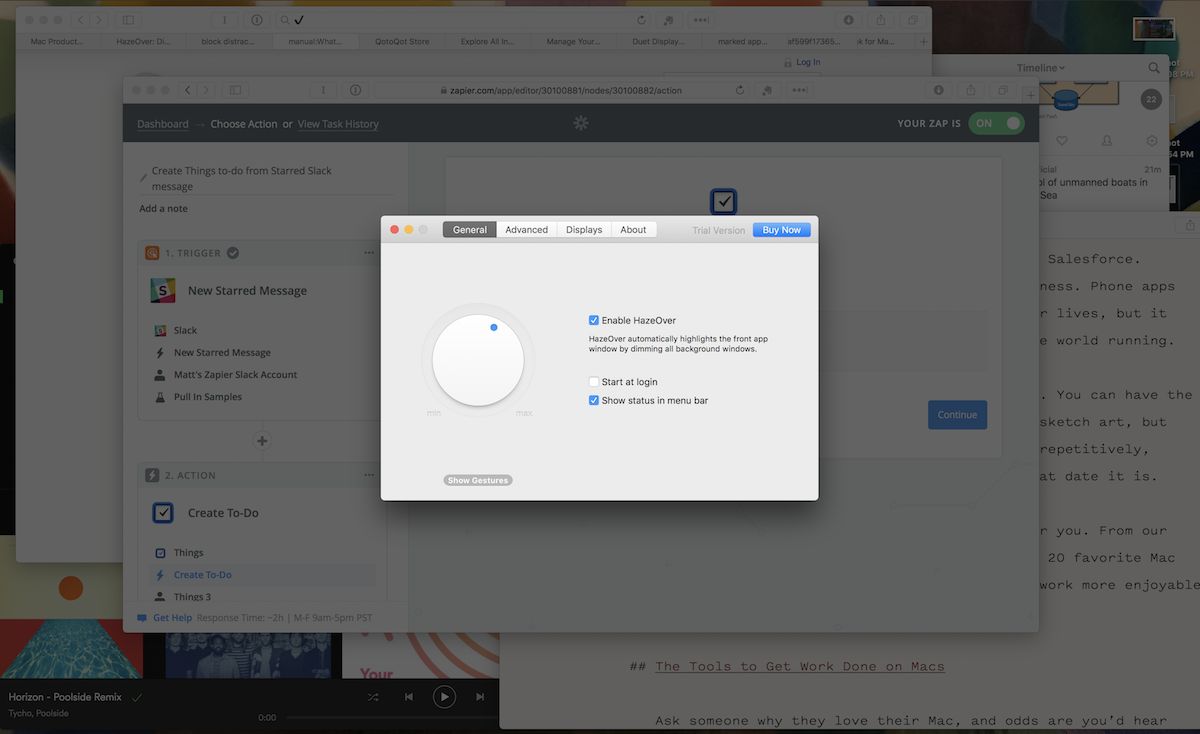Viewport: 1200px width, 734px height.
Task: Uncheck Enable HazeOver
Action: point(594,321)
